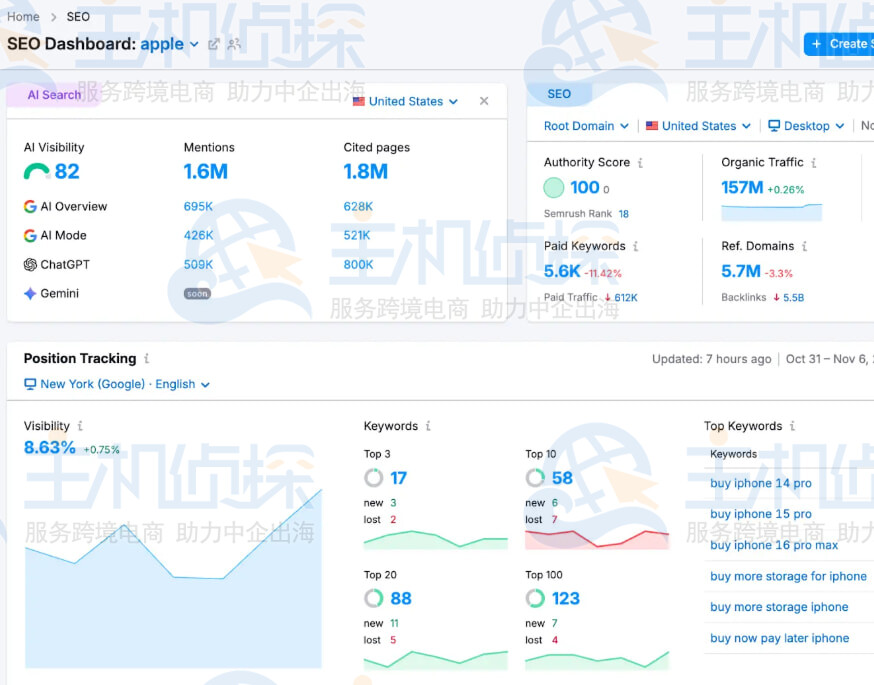
Task: Click the share icon next to apple
Action: click(x=213, y=44)
